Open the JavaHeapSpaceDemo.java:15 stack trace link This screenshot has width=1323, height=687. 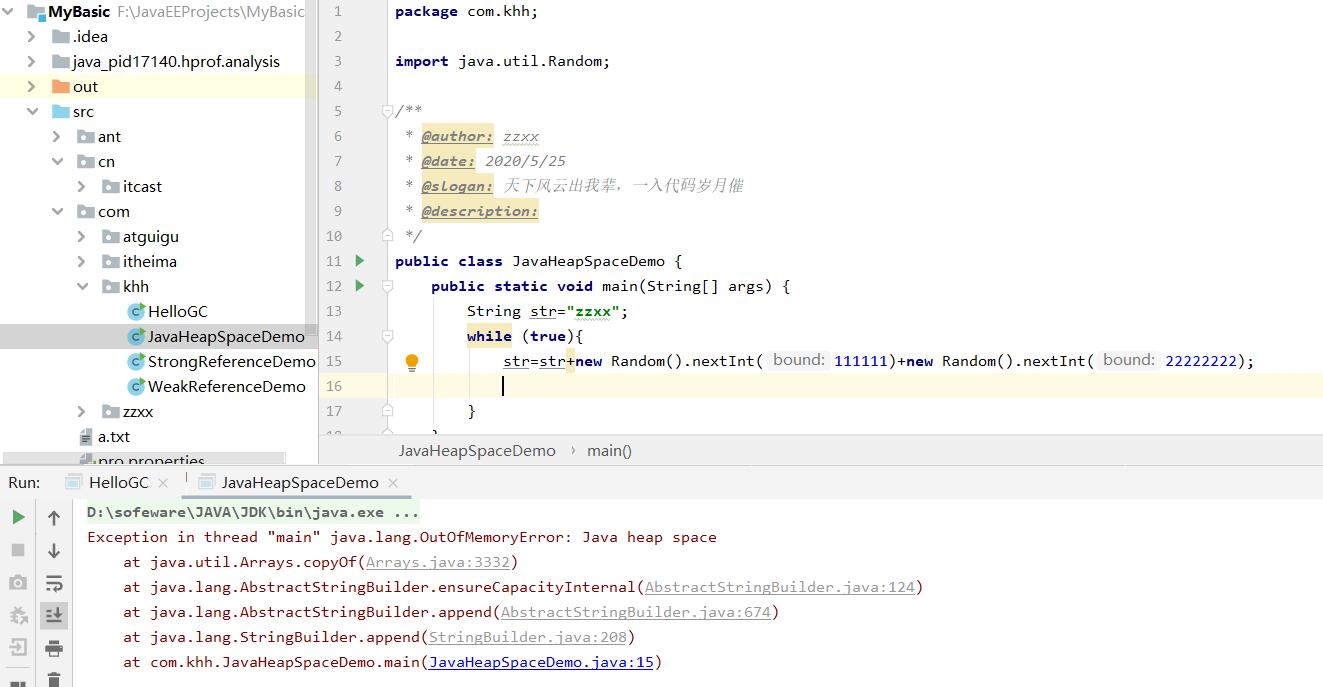pyautogui.click(x=540, y=662)
